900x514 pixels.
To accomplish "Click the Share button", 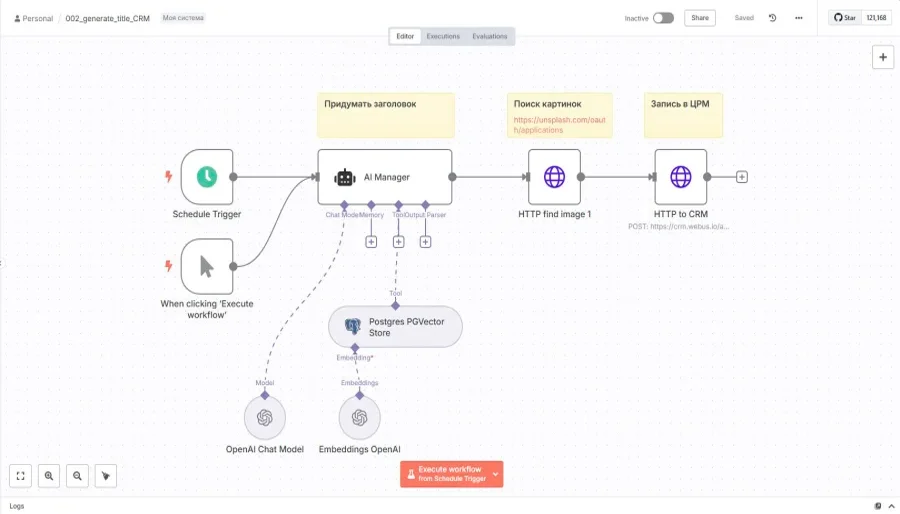I will pyautogui.click(x=699, y=18).
